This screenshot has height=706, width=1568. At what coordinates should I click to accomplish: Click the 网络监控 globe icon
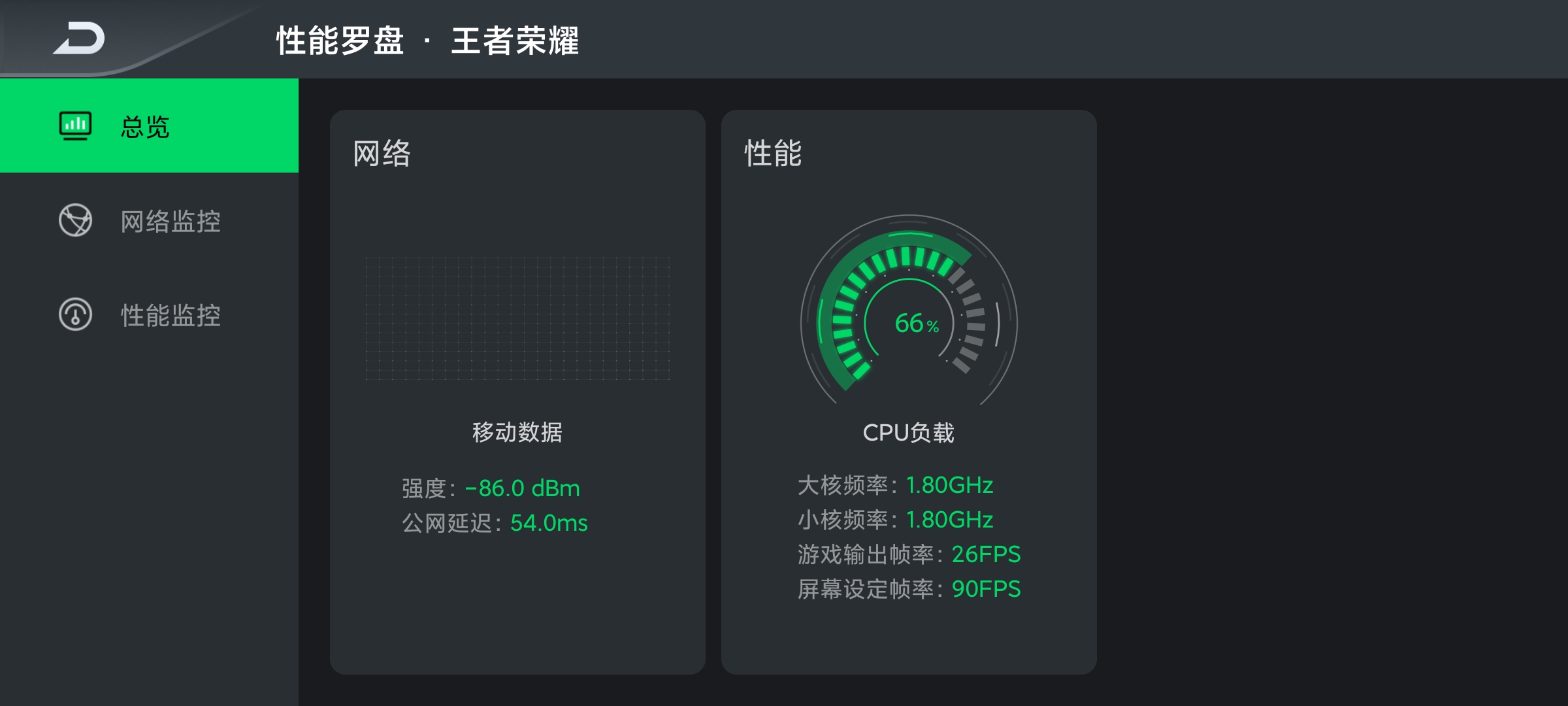click(x=75, y=220)
